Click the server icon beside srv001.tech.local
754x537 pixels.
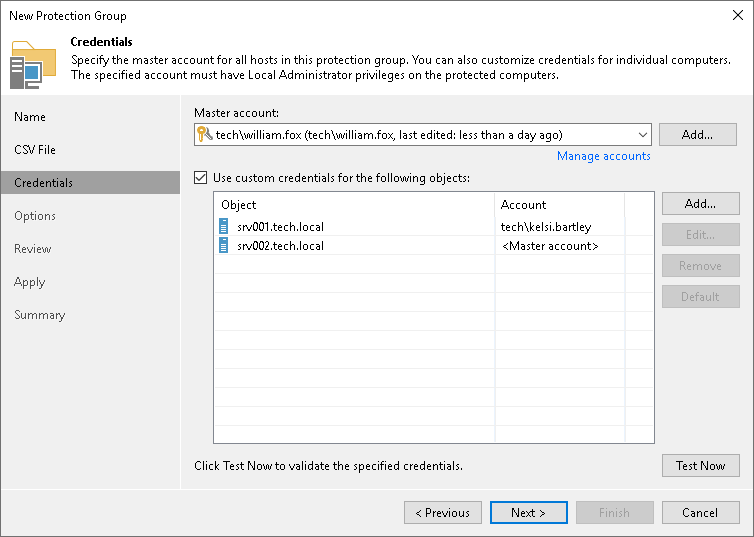(x=224, y=226)
